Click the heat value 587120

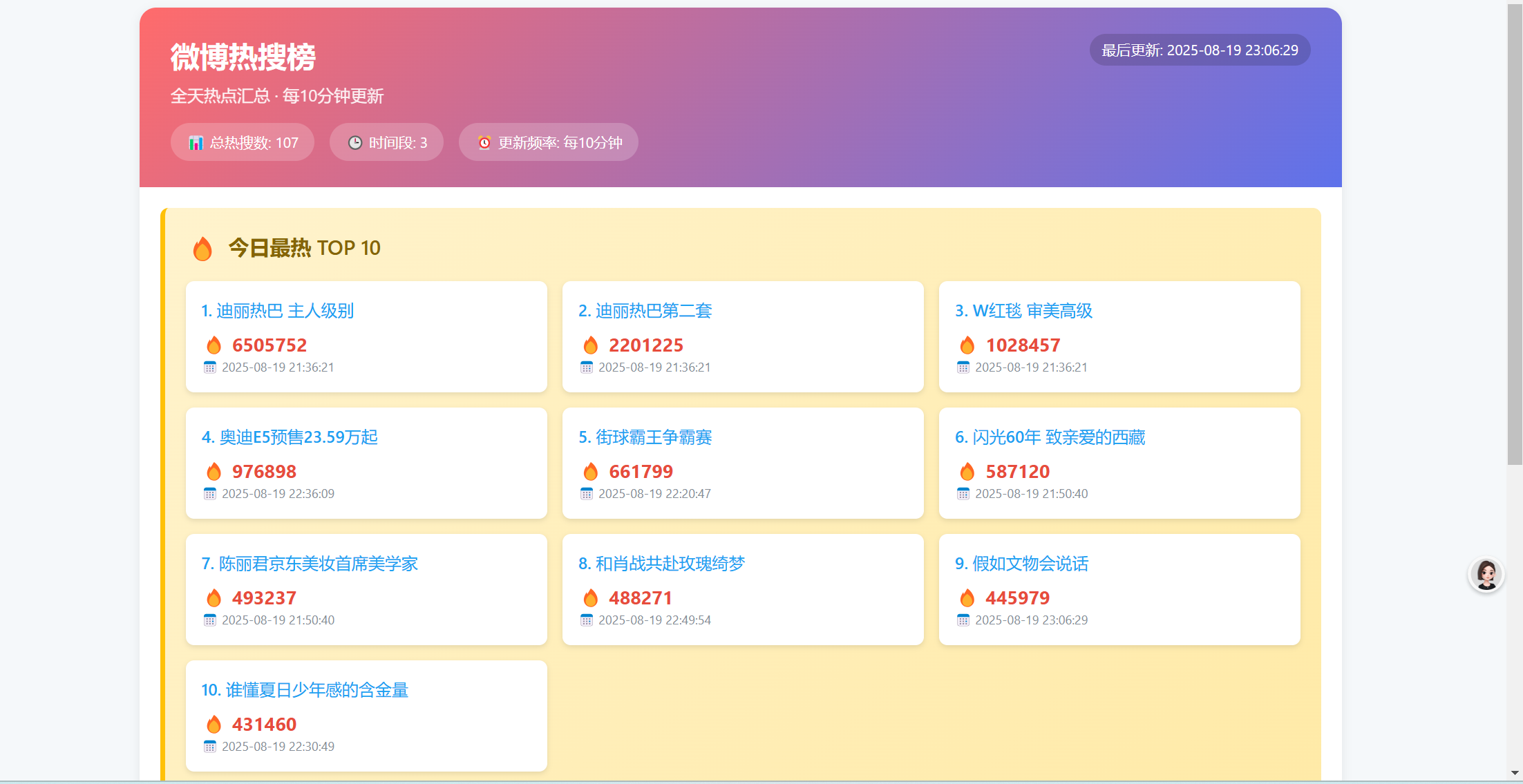click(1017, 472)
